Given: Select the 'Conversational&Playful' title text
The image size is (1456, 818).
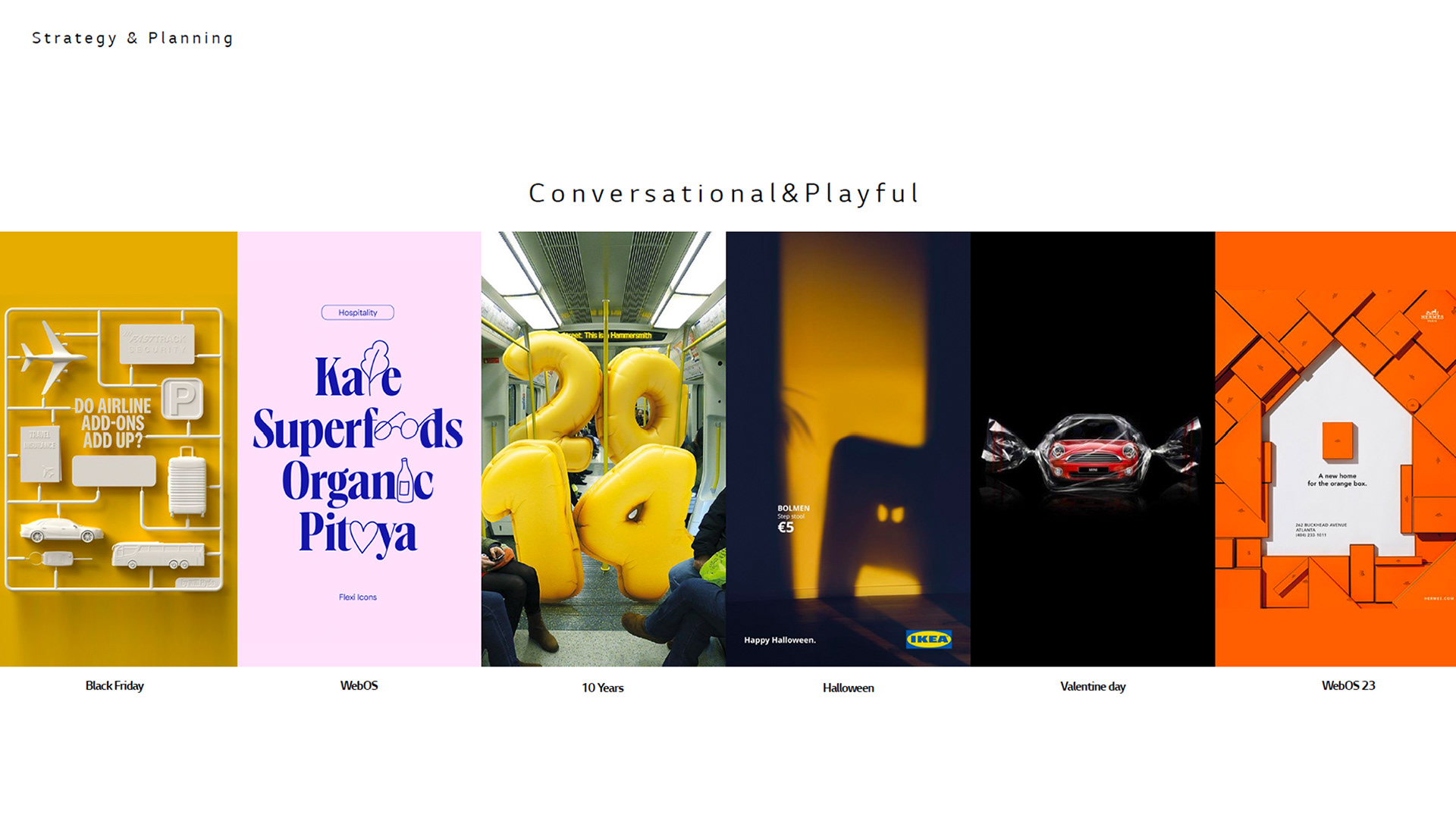Looking at the screenshot, I should tap(724, 193).
